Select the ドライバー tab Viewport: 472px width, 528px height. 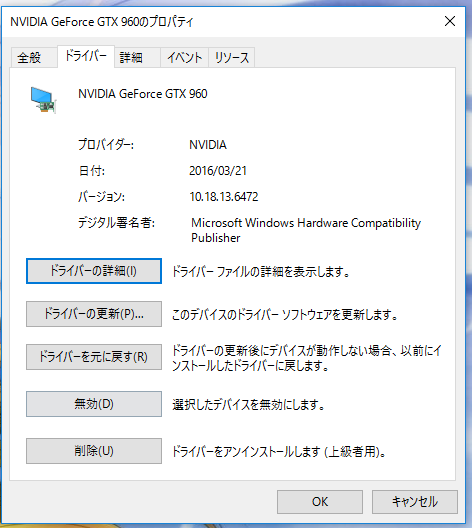(x=86, y=56)
